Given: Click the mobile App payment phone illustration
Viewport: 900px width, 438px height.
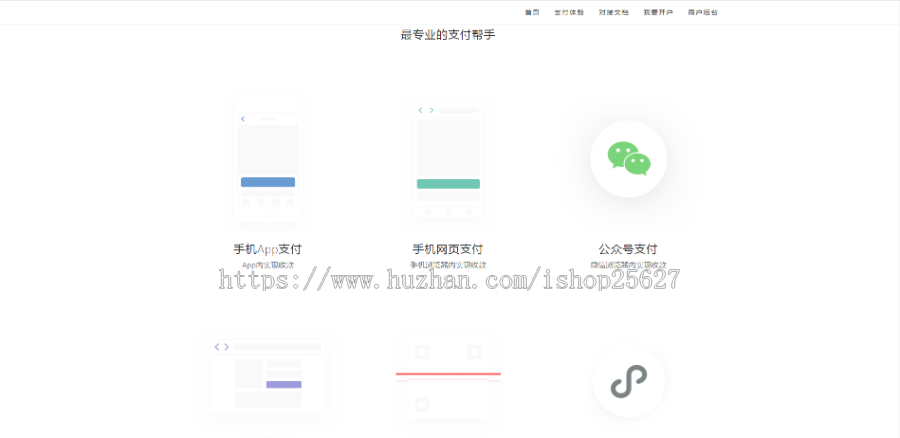Looking at the screenshot, I should 268,162.
